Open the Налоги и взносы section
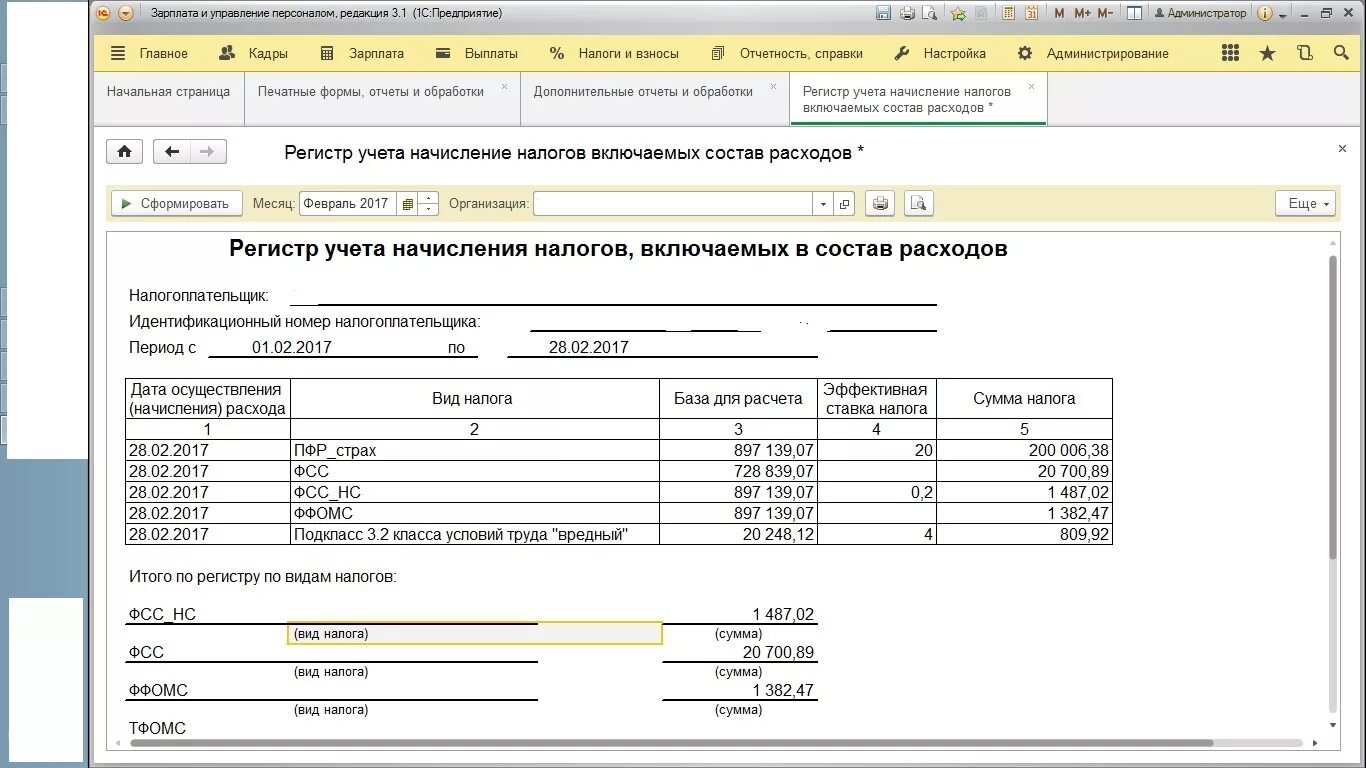The height and width of the screenshot is (768, 1366). (614, 53)
